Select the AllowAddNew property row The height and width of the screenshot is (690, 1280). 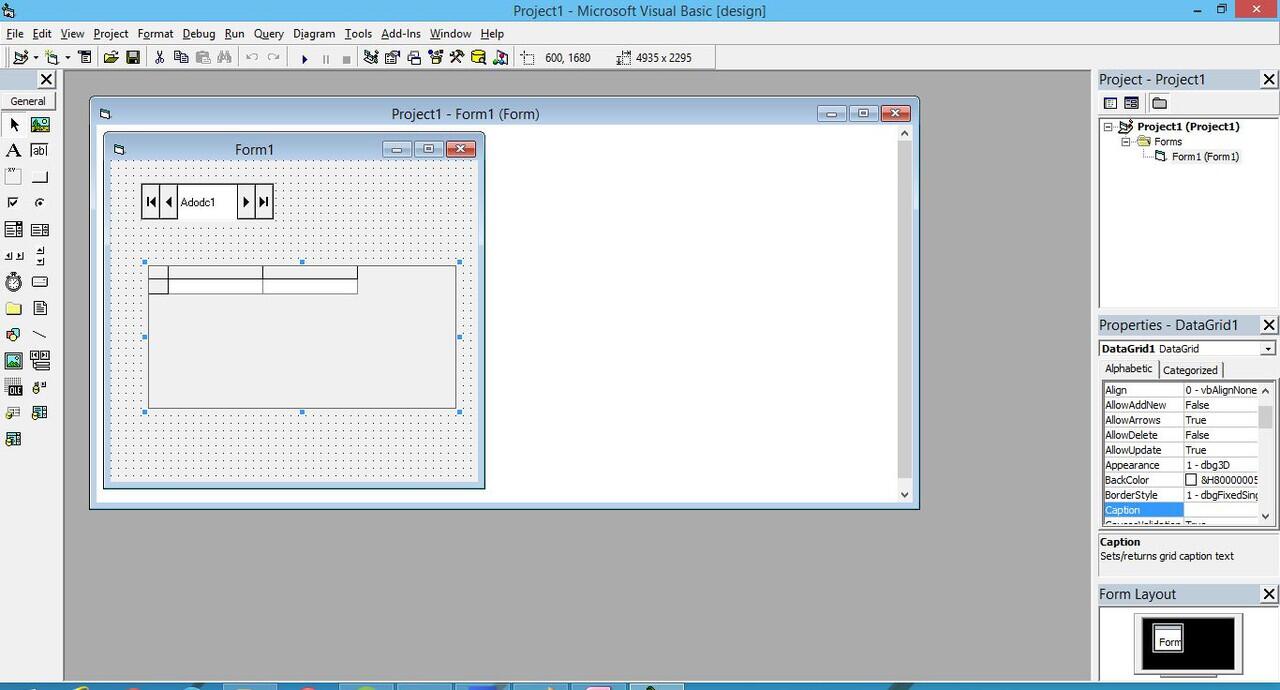(x=1181, y=405)
